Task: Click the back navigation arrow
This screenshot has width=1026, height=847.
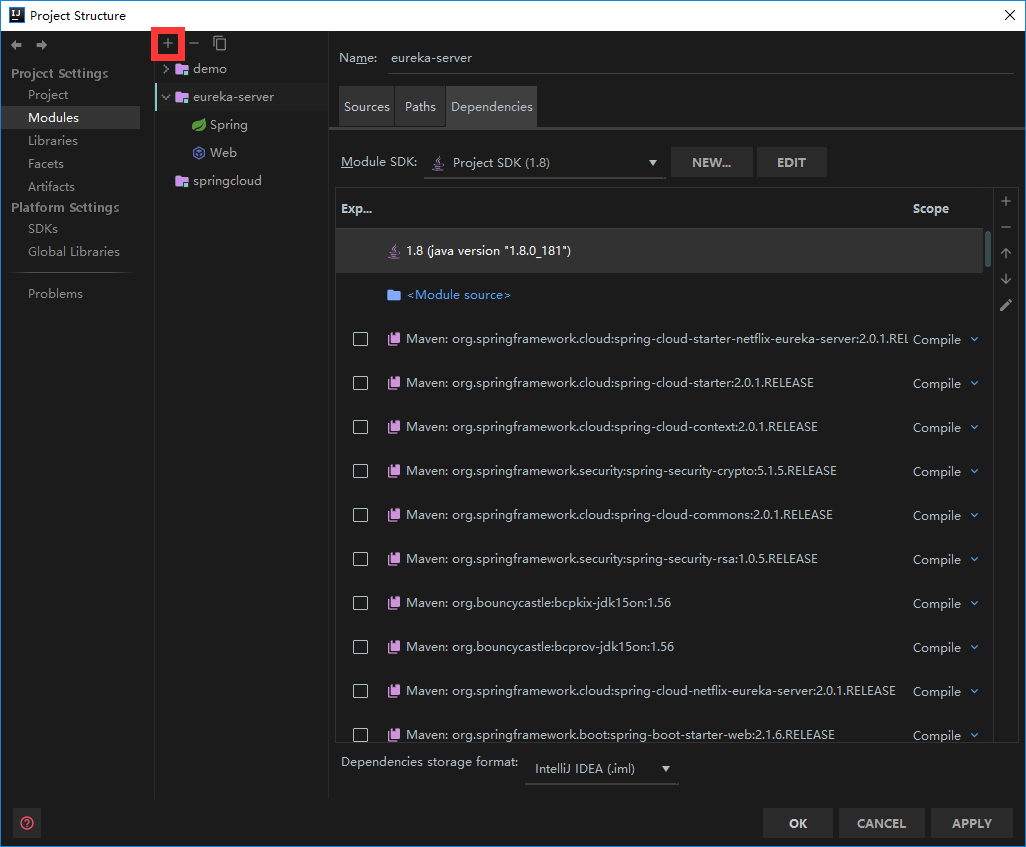Action: [x=15, y=44]
